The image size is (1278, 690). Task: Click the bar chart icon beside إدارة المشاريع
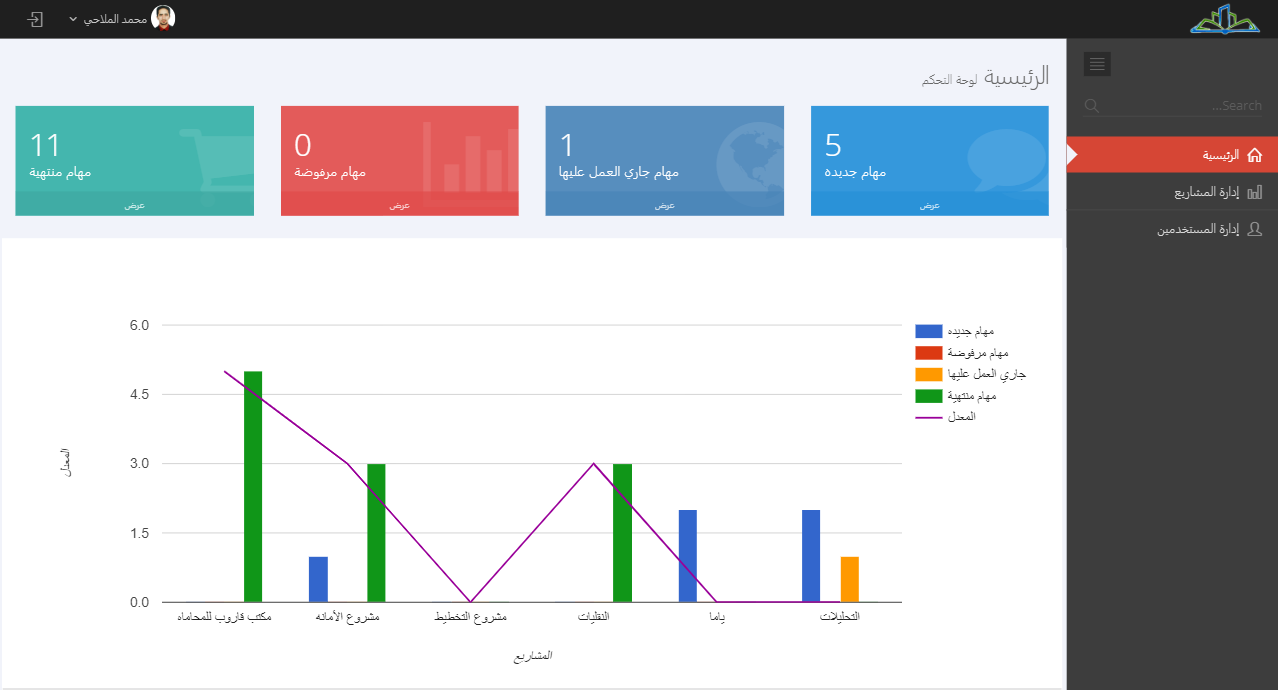(1255, 192)
